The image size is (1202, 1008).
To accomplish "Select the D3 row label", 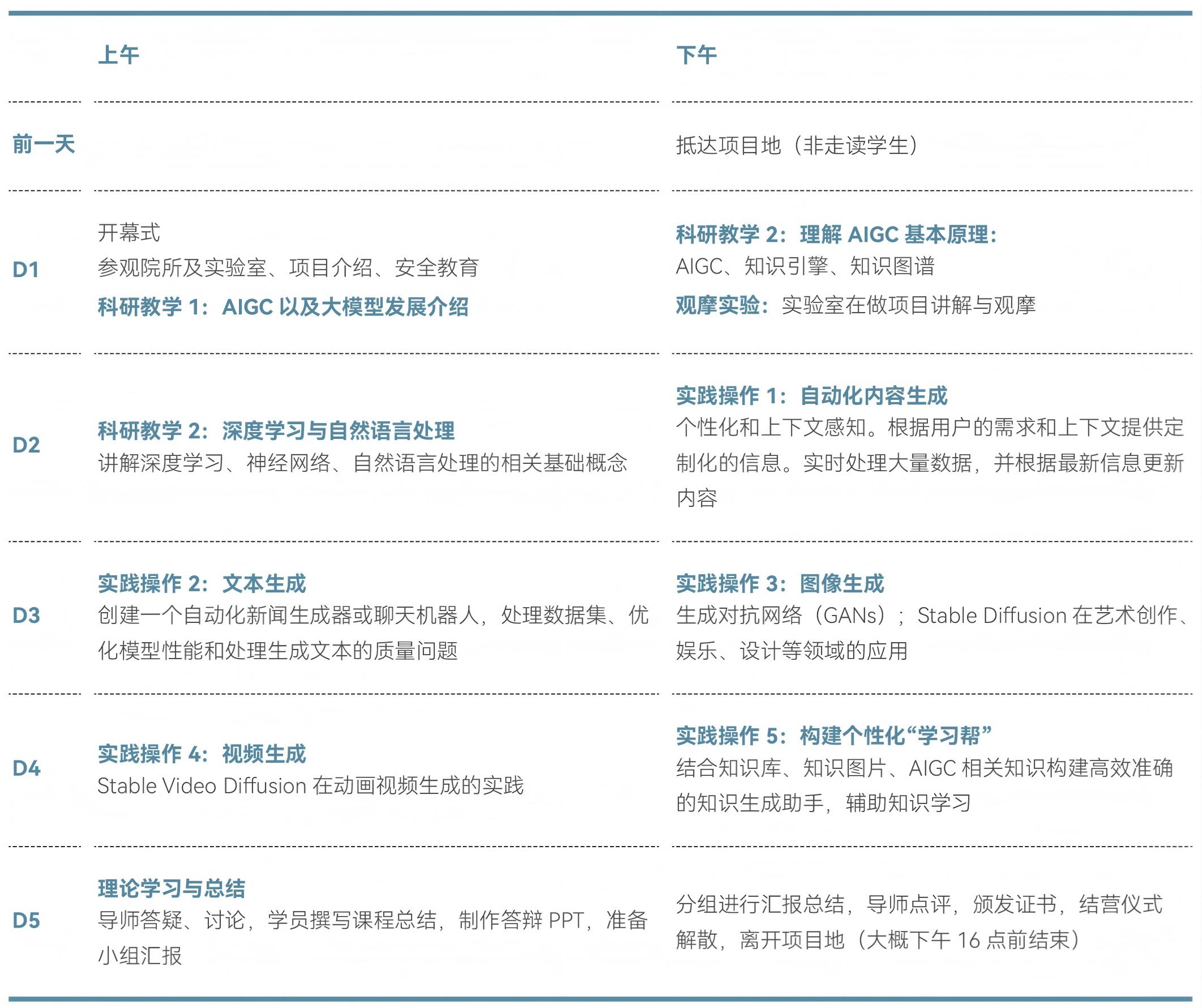I will (27, 616).
